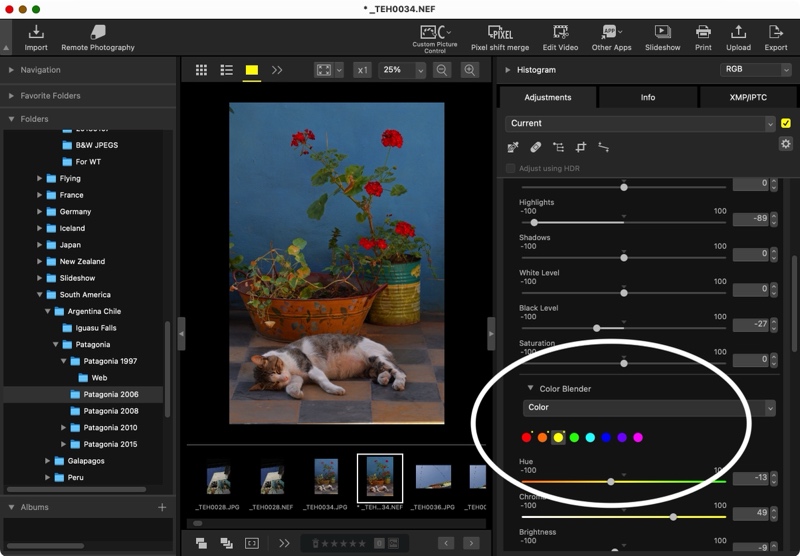Add a new album with plus

tap(162, 507)
